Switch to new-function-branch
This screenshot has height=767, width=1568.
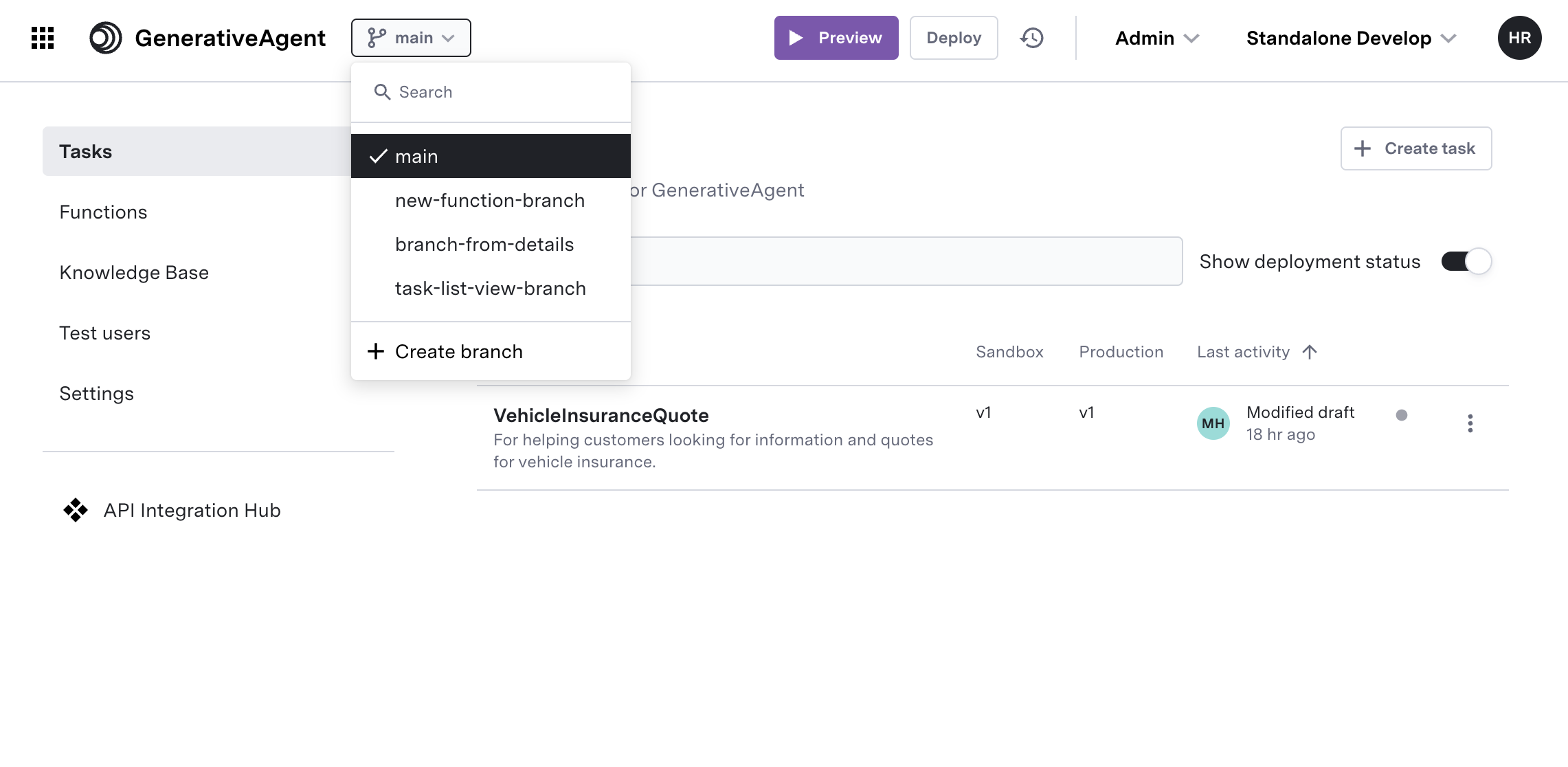489,200
